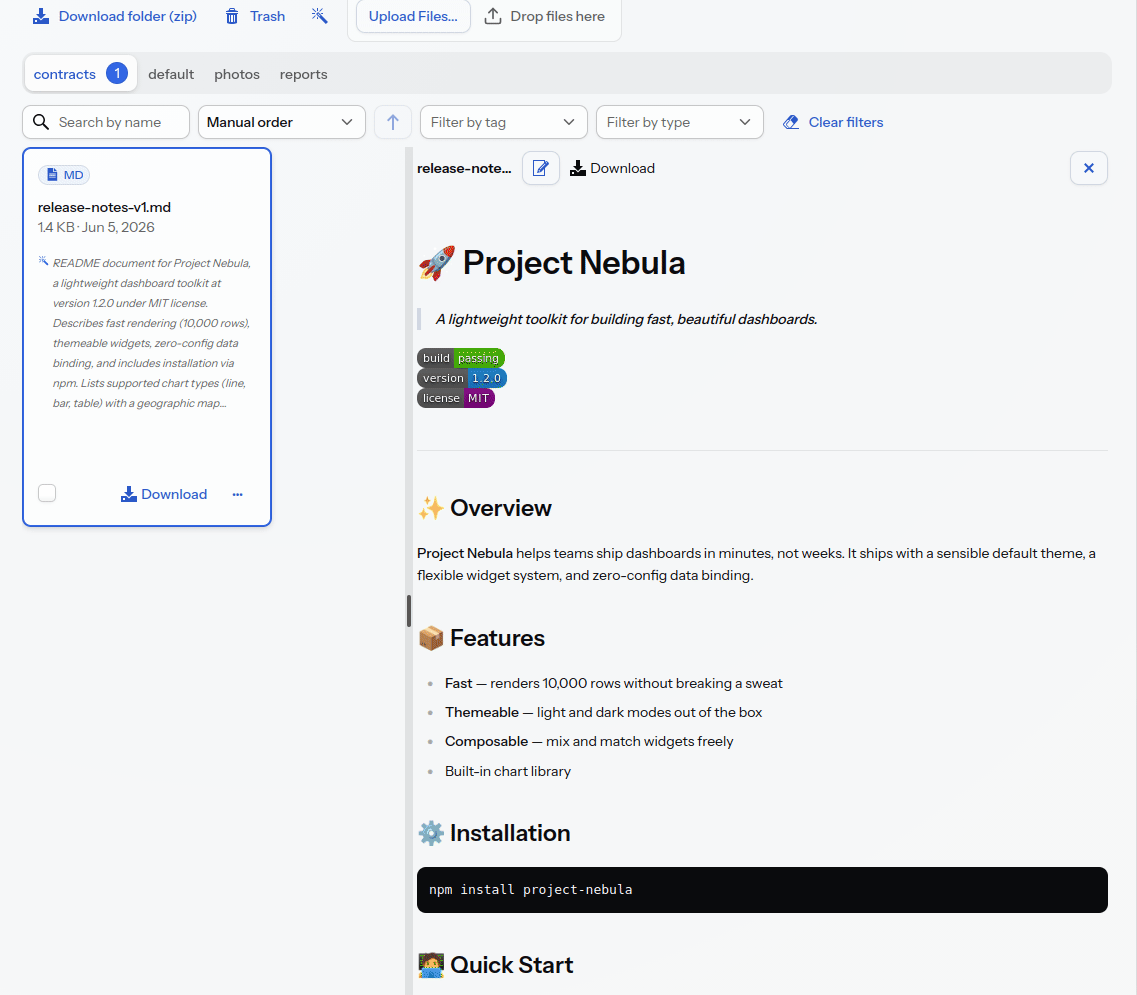Viewport: 1137px width, 995px height.
Task: Click the Quick Start heading
Action: (496, 965)
